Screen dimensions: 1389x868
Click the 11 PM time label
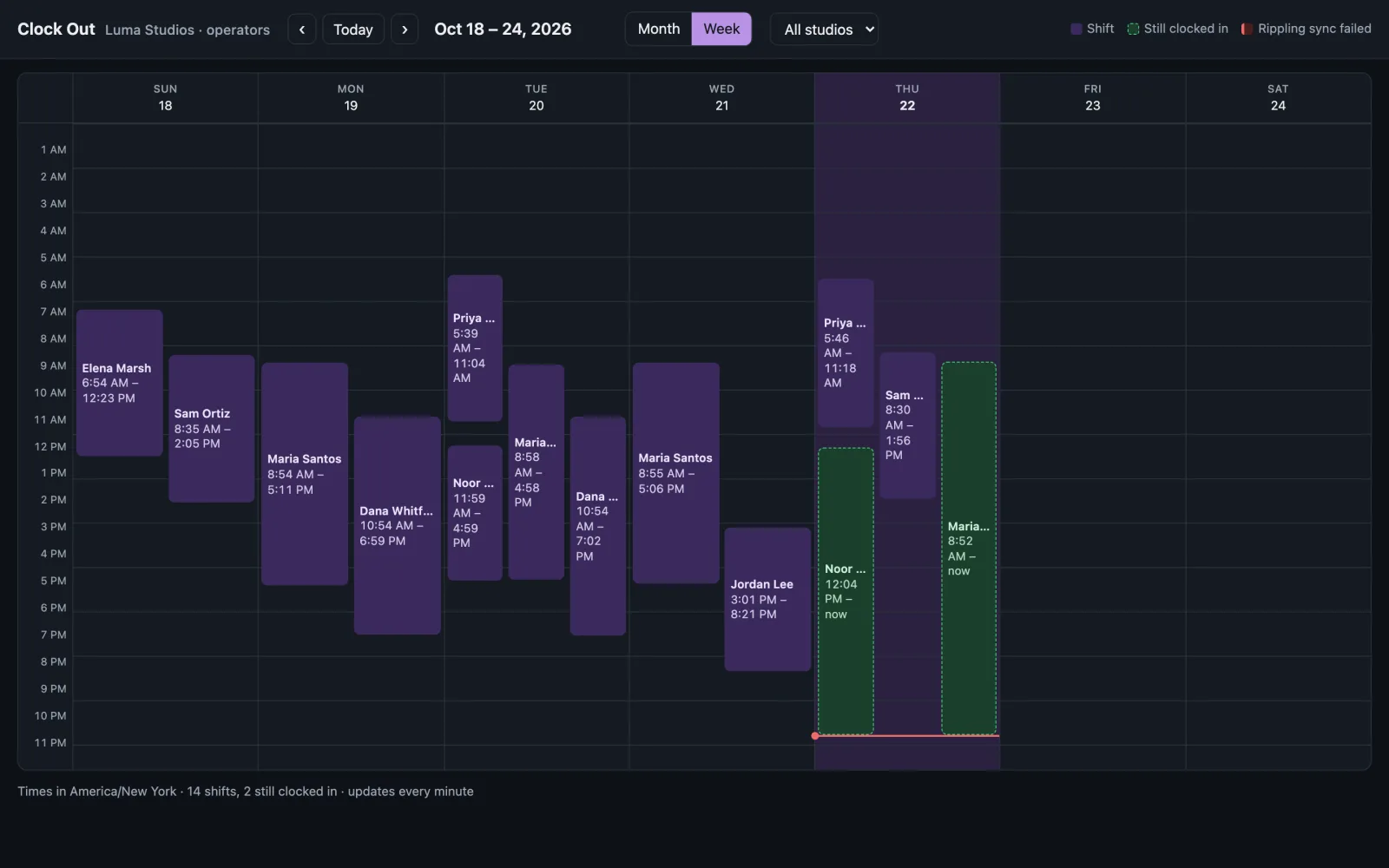50,743
